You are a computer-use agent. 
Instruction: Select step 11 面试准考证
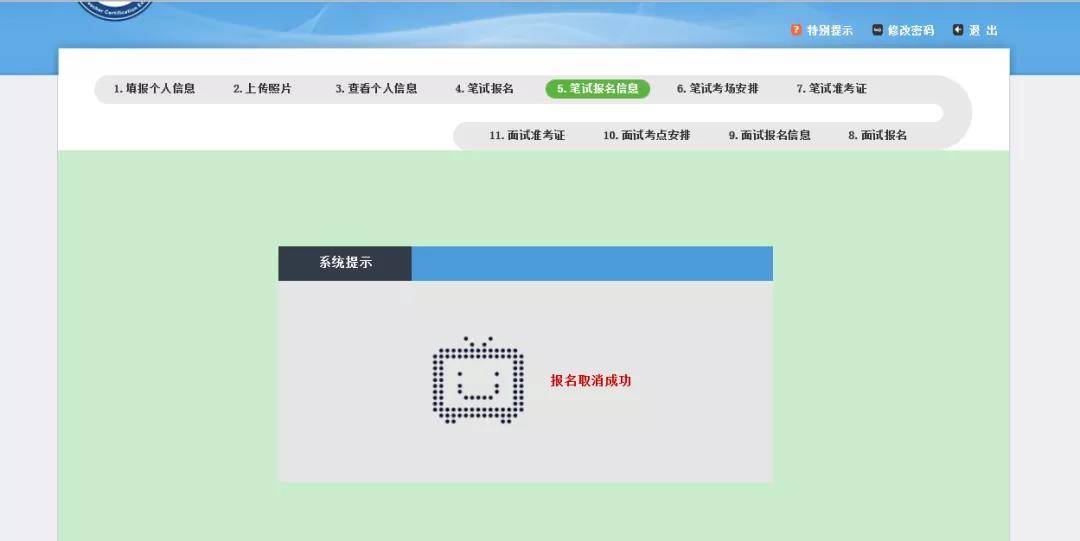click(x=527, y=135)
